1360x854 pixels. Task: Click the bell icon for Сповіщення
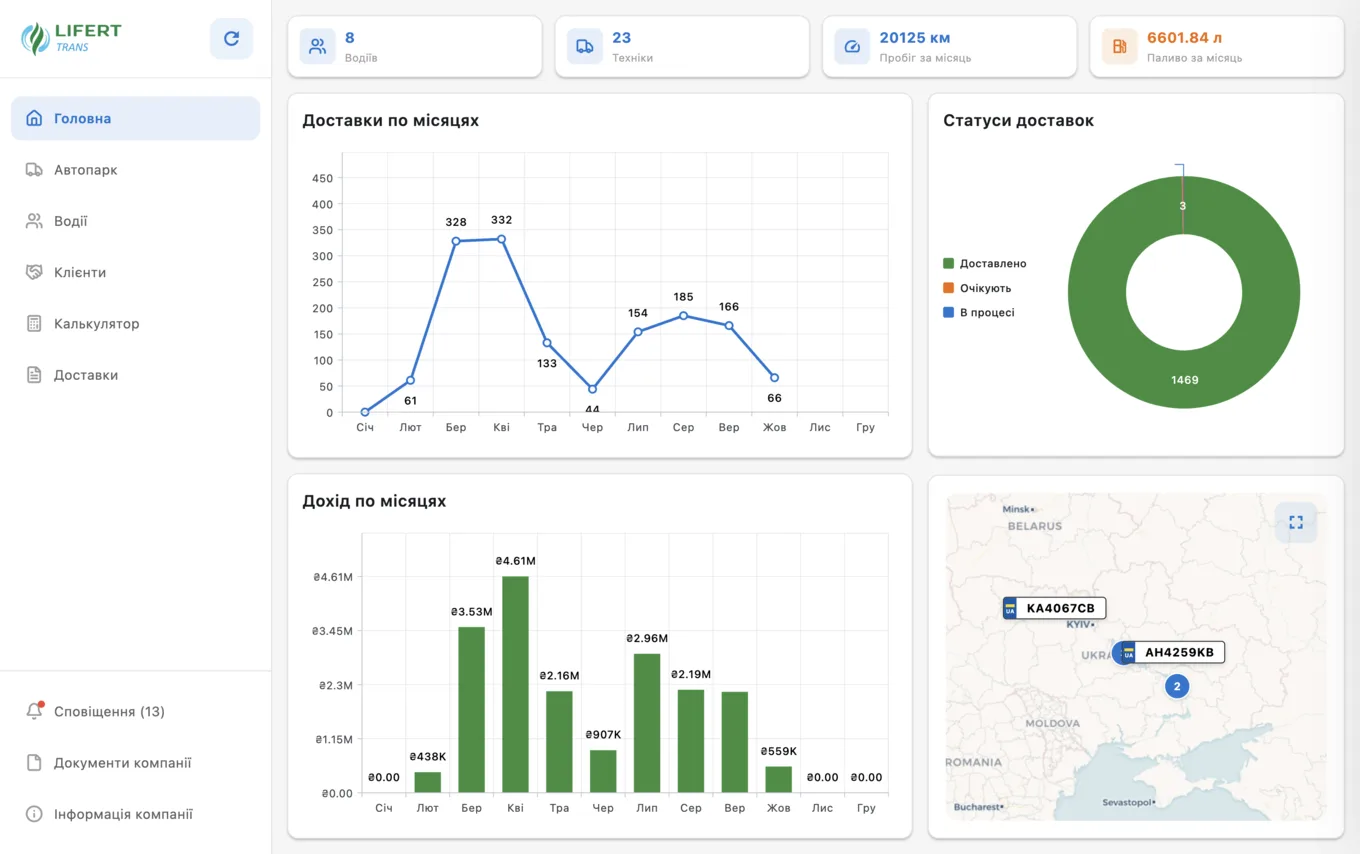34,711
